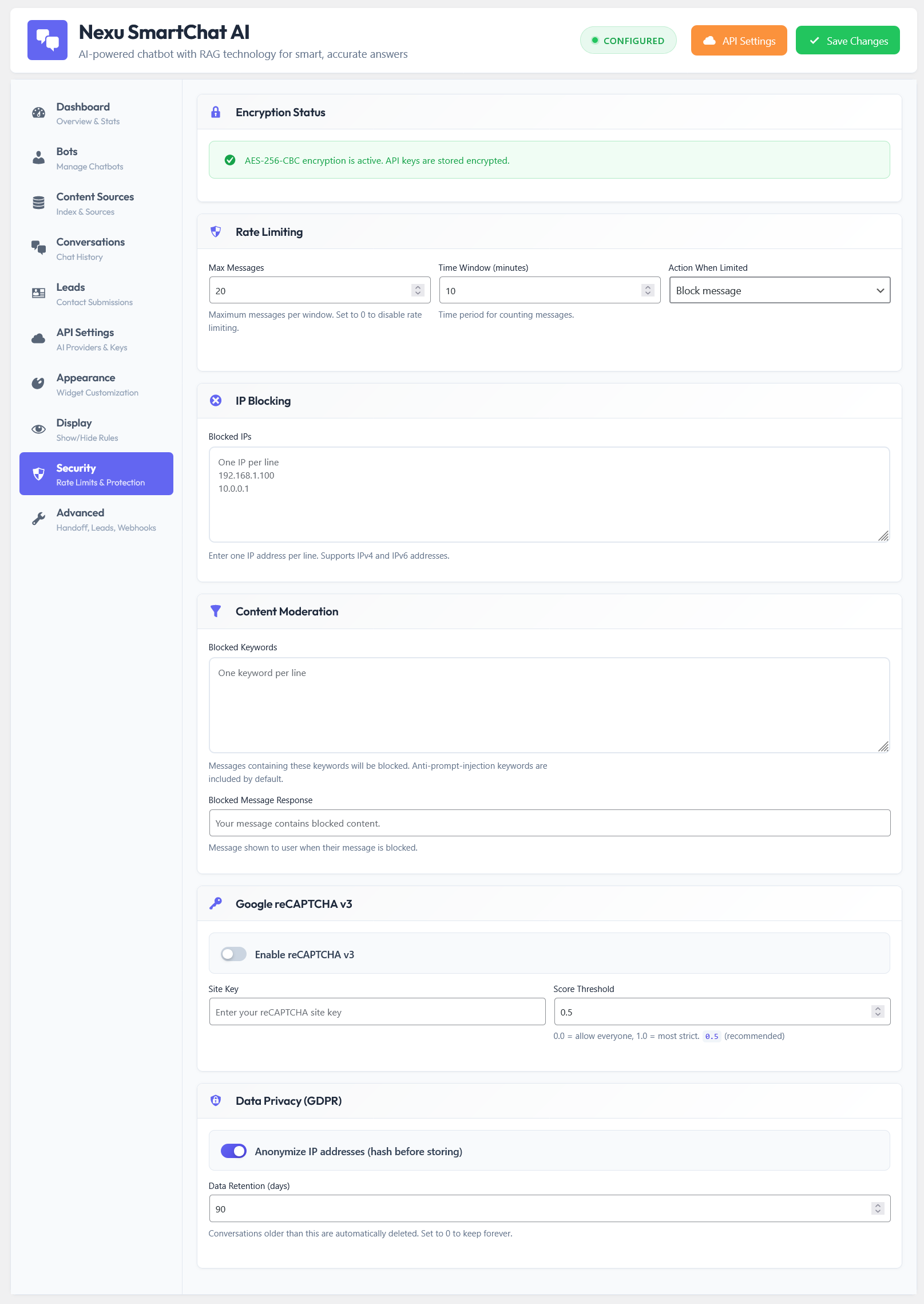Click the Enable reCAPTCHA v3 label
Viewport: 924px width, 1304px height.
click(304, 954)
